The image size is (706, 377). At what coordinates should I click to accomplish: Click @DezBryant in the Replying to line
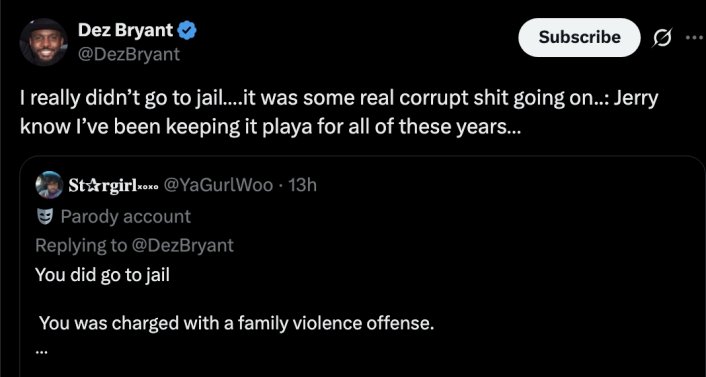(182, 245)
